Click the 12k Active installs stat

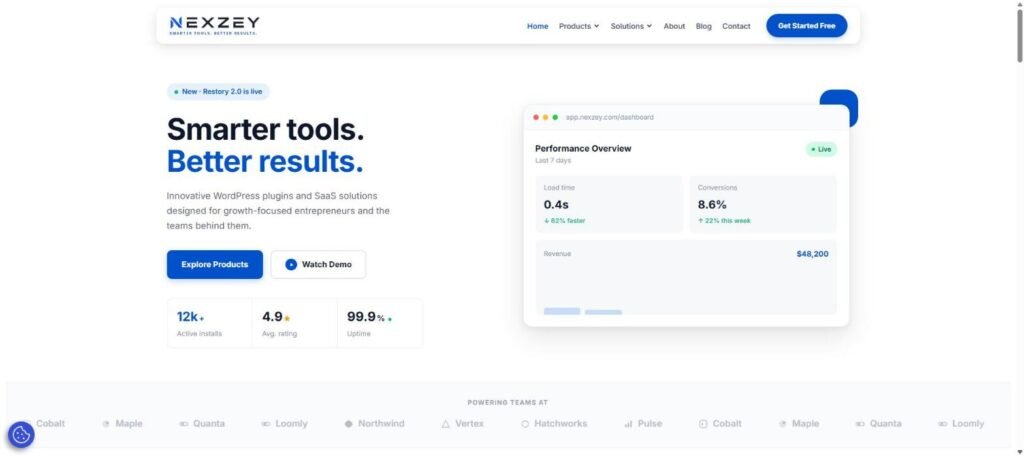pos(210,323)
